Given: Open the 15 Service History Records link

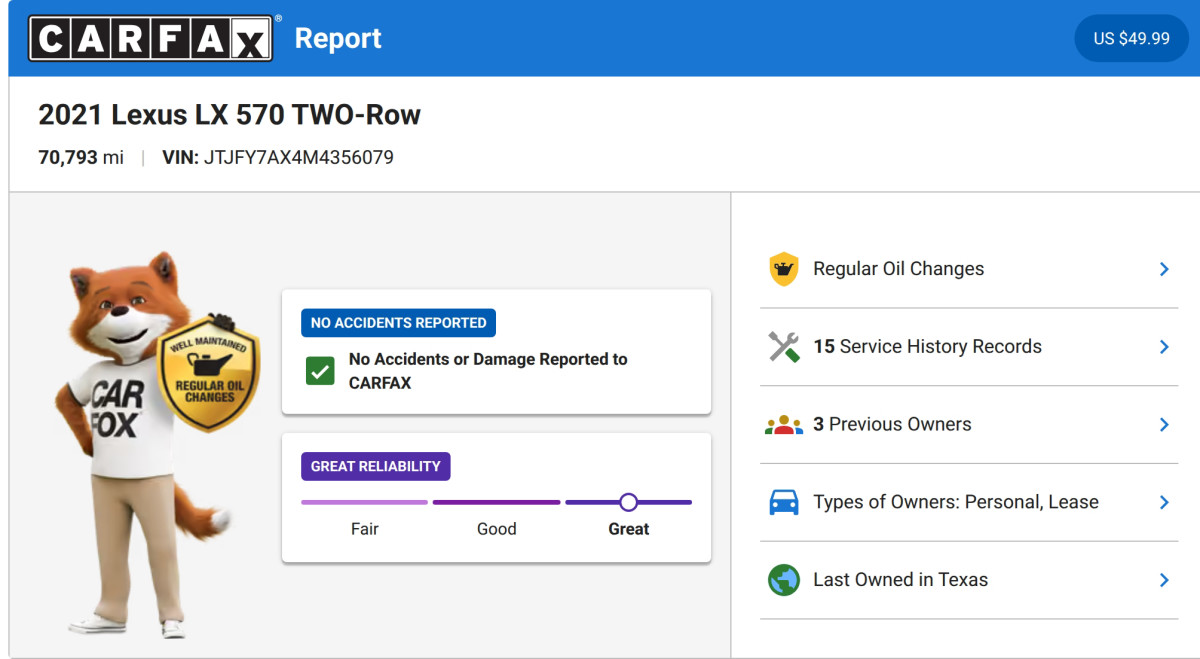Looking at the screenshot, I should click(x=927, y=347).
